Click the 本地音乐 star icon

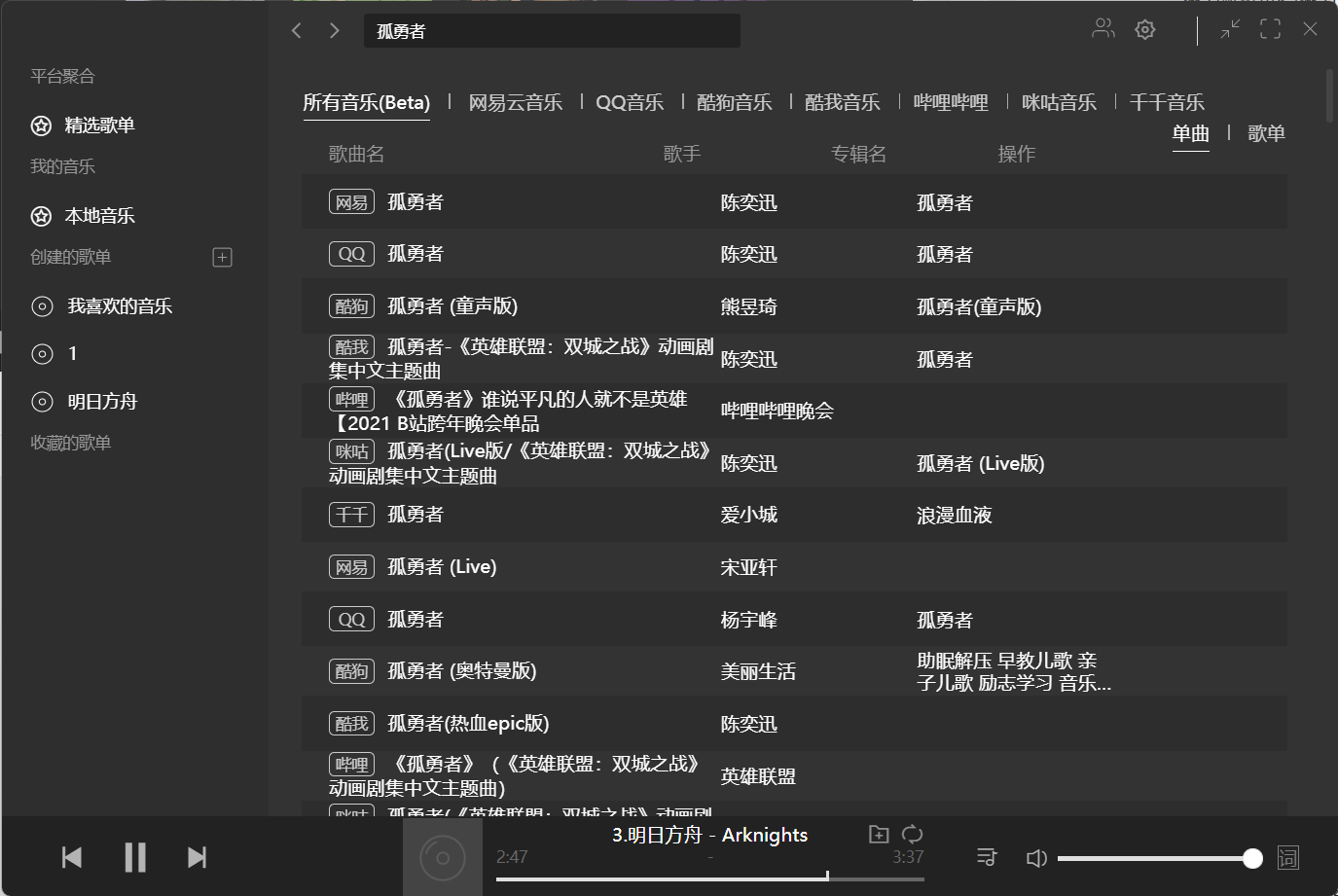click(x=41, y=216)
